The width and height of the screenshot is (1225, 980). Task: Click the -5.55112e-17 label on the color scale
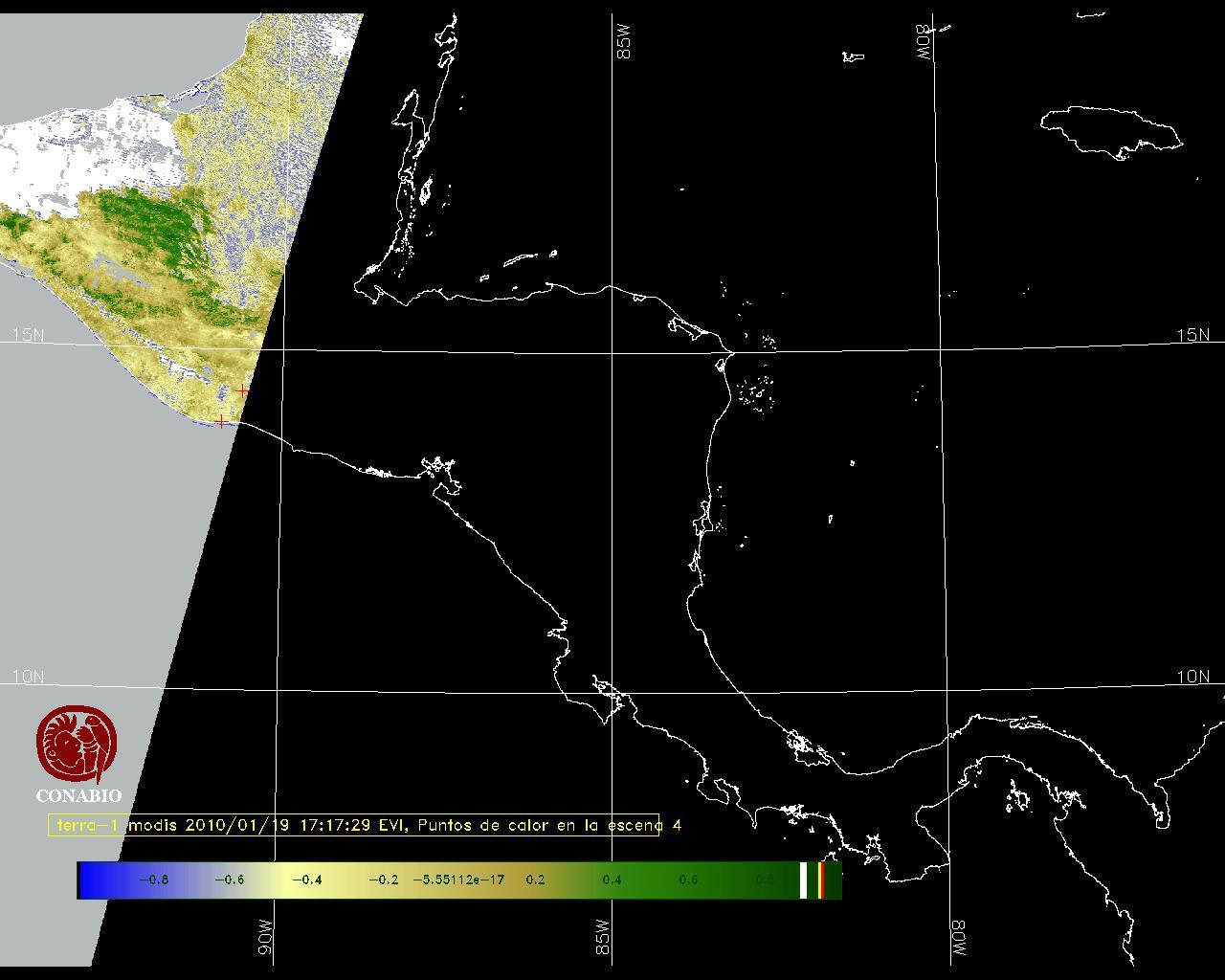pyautogui.click(x=458, y=880)
